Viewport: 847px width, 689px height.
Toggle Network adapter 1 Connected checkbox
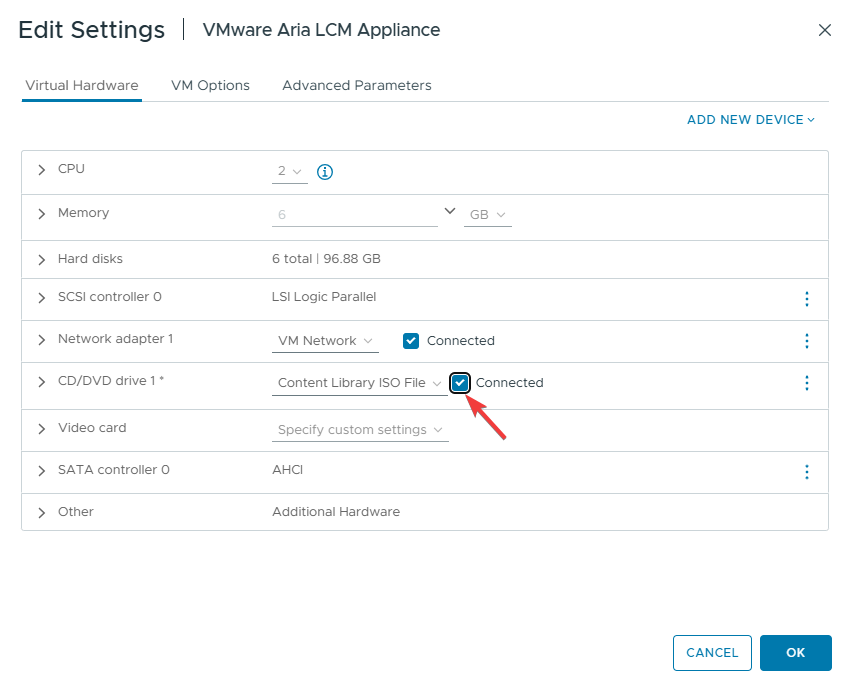411,341
